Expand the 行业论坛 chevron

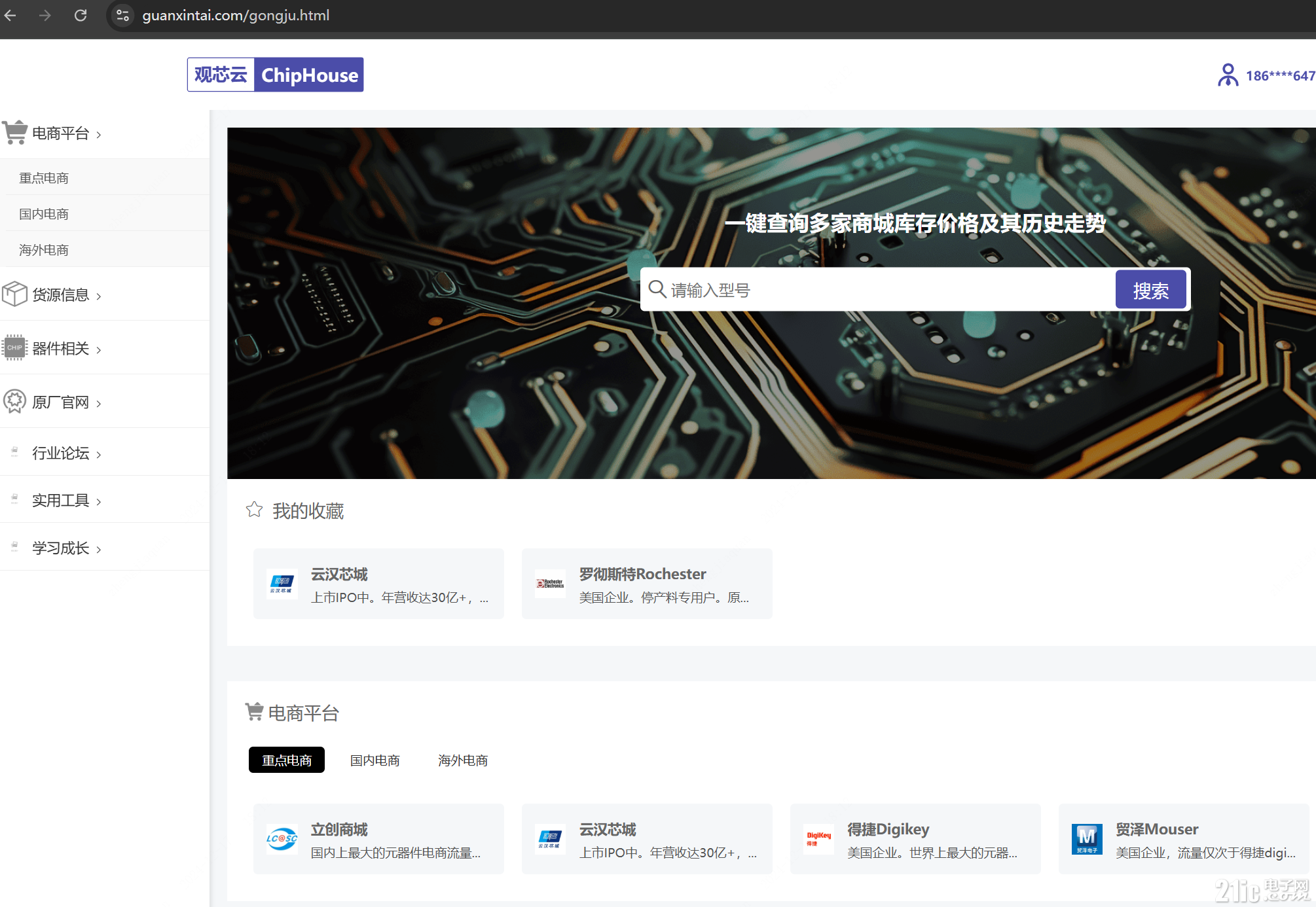click(99, 455)
